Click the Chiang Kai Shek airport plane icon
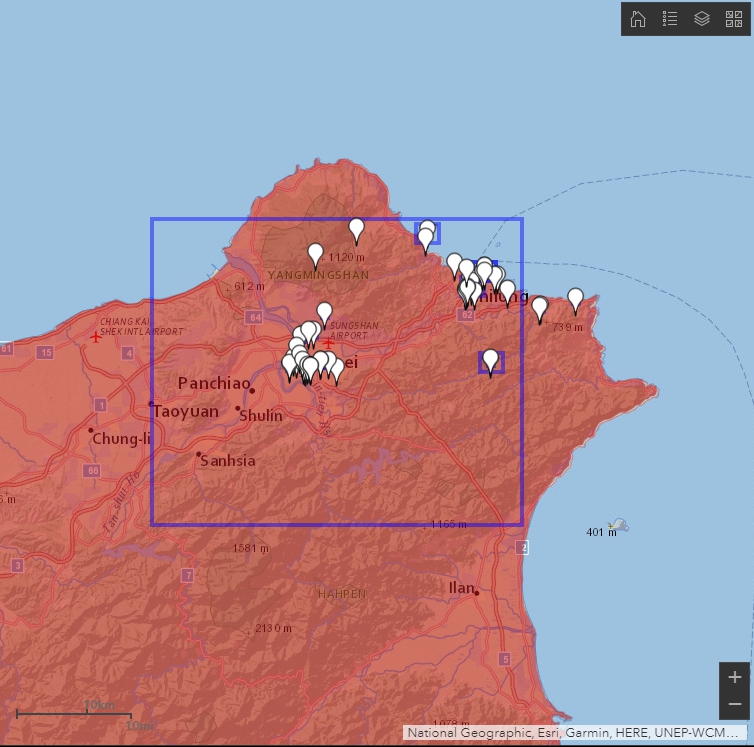754x747 pixels. pyautogui.click(x=96, y=337)
